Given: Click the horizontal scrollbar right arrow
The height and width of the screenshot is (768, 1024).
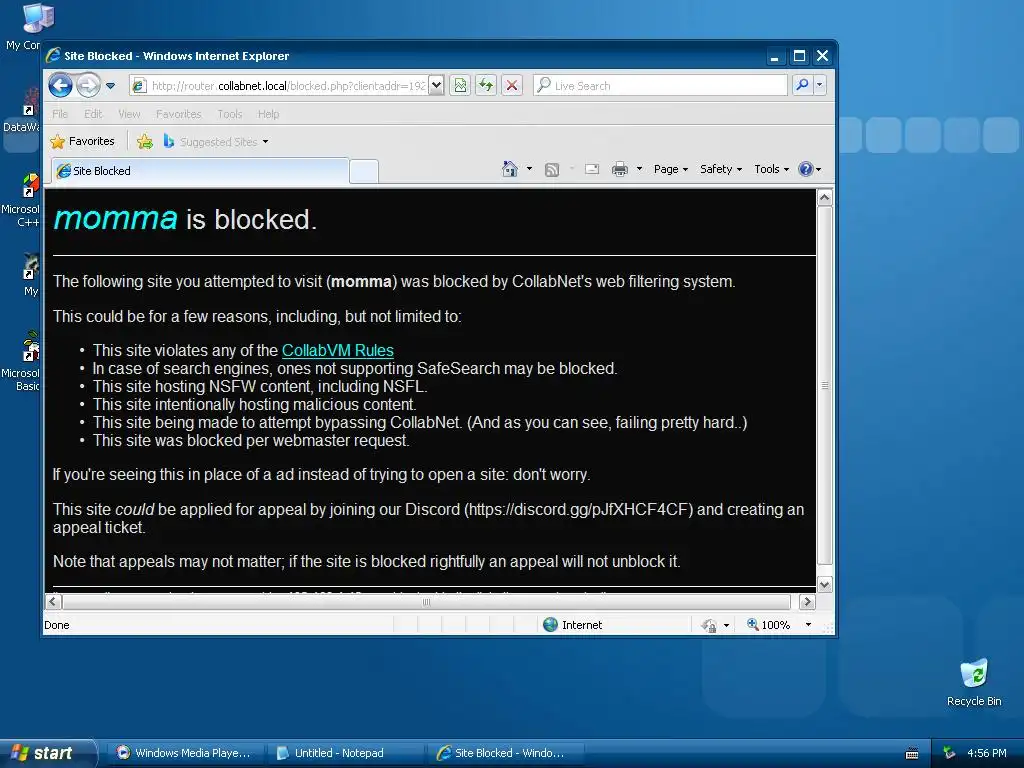Looking at the screenshot, I should click(807, 601).
